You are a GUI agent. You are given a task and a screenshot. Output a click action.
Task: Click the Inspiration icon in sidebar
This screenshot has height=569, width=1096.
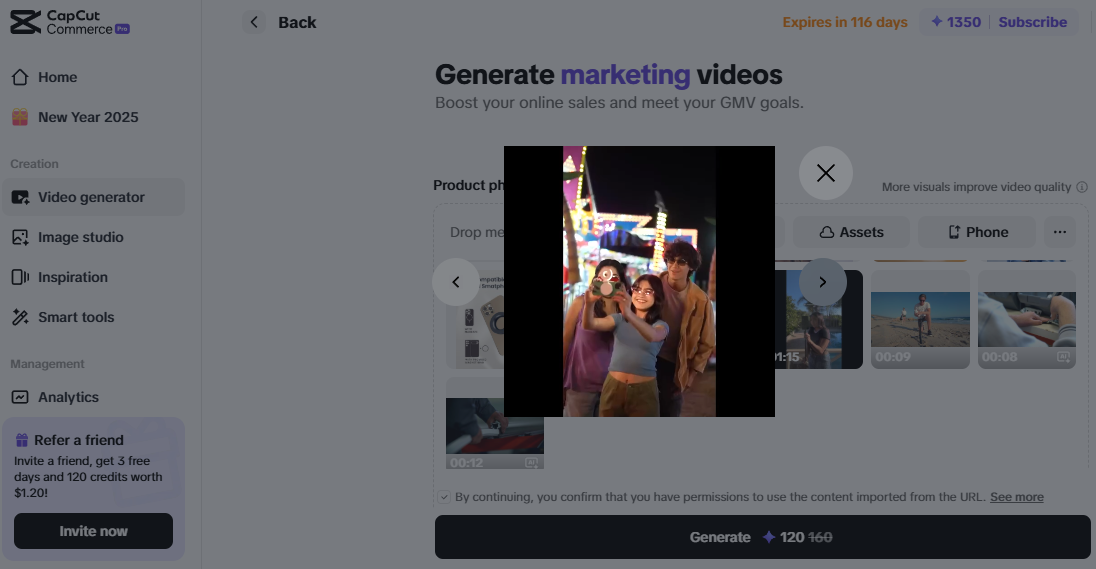[20, 277]
